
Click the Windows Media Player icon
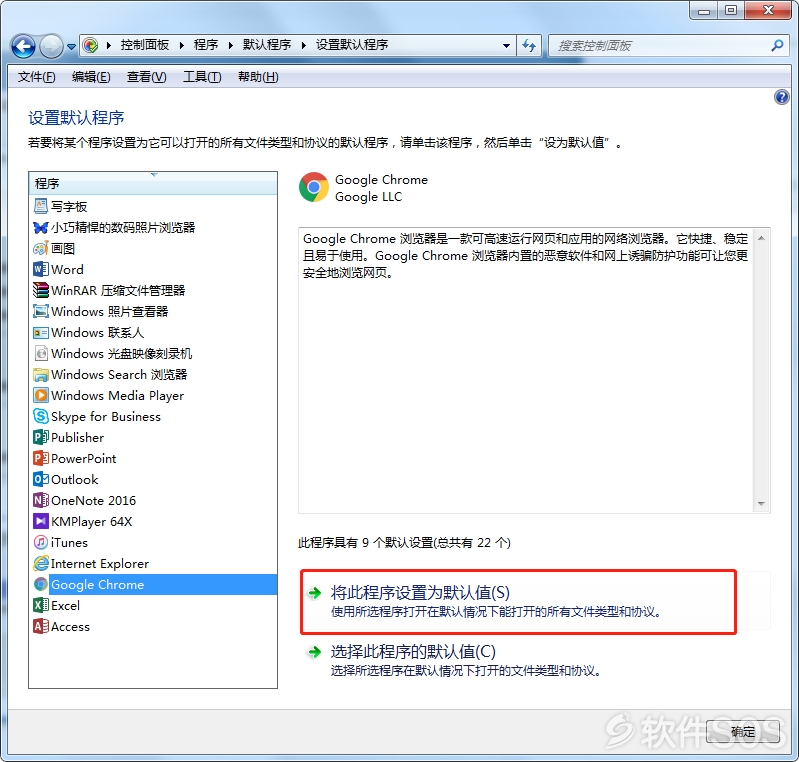(41, 395)
